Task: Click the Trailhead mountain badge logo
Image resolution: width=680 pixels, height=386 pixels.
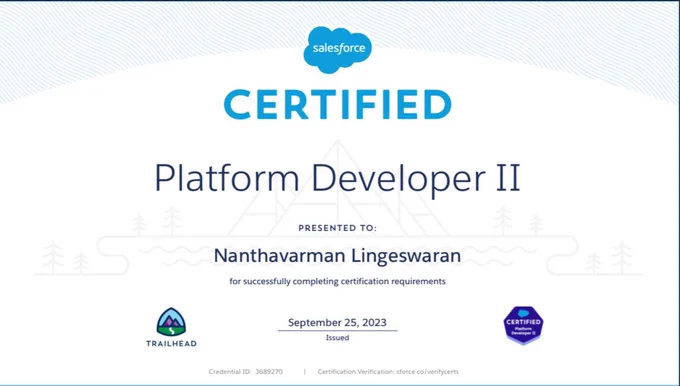Action: click(x=171, y=322)
